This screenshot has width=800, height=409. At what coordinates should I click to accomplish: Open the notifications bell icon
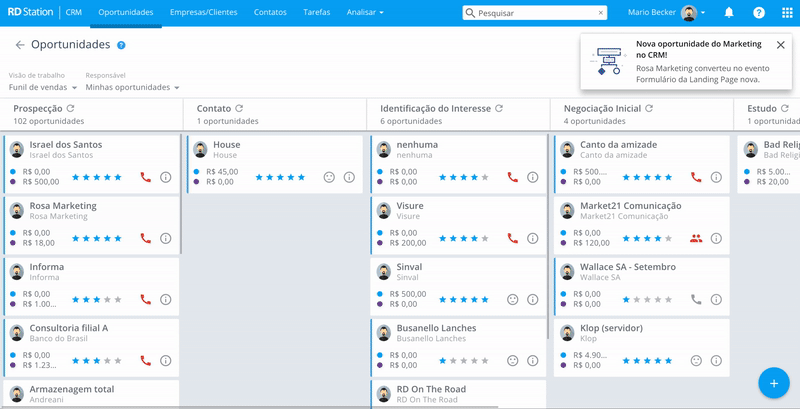[x=729, y=13]
